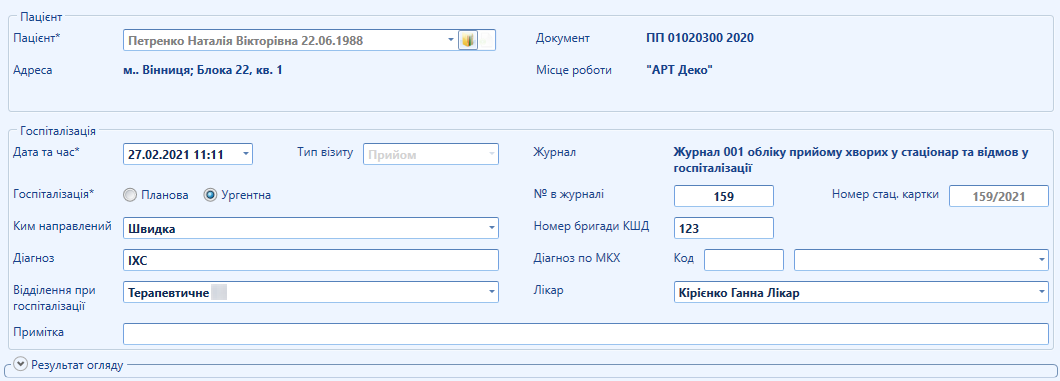Click the Документ label
1060x381 pixels.
tap(562, 39)
